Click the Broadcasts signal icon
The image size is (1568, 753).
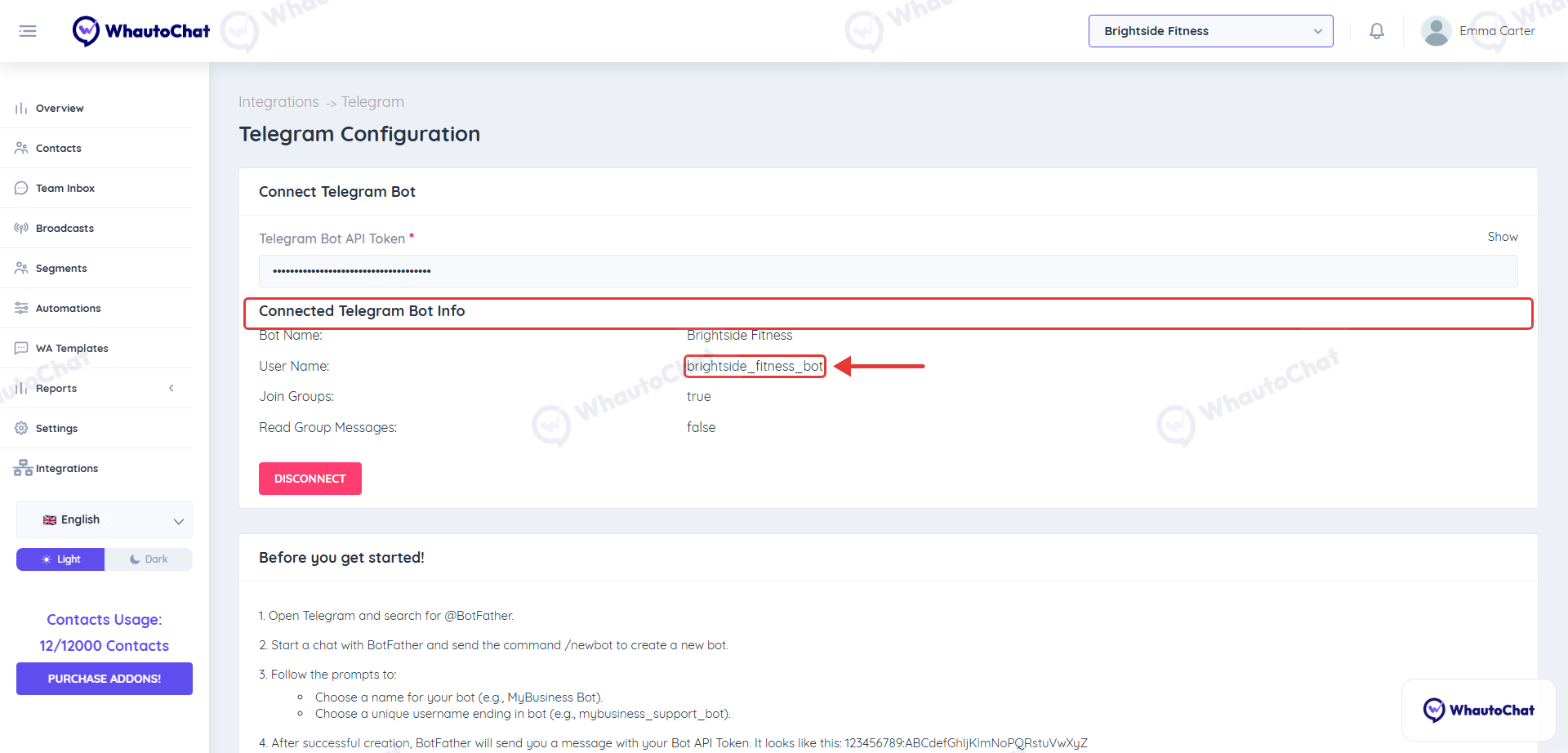[x=21, y=229]
